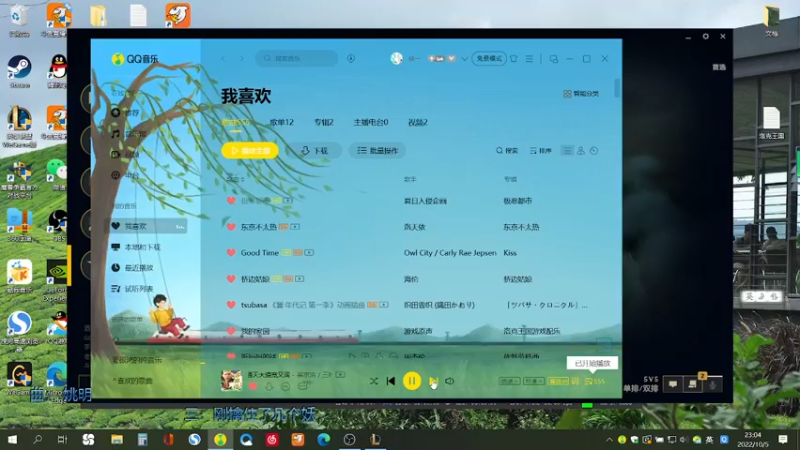Open comments for the playing song
The width and height of the screenshot is (800, 450).
coord(302,387)
